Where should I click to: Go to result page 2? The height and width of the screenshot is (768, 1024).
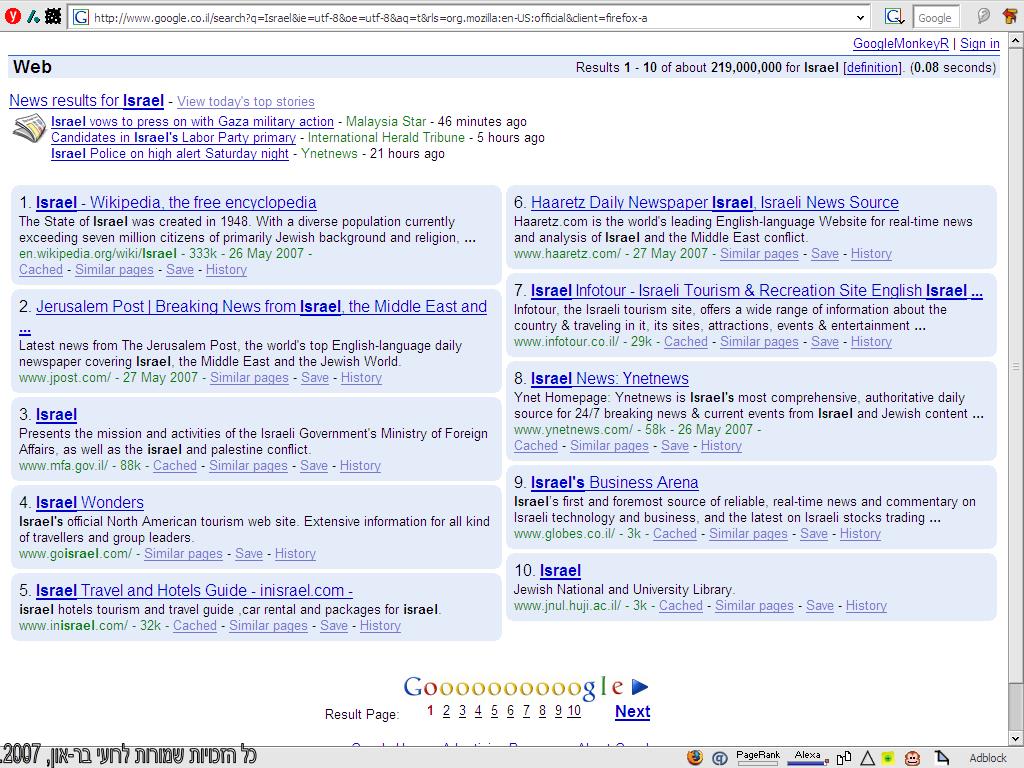coord(446,711)
